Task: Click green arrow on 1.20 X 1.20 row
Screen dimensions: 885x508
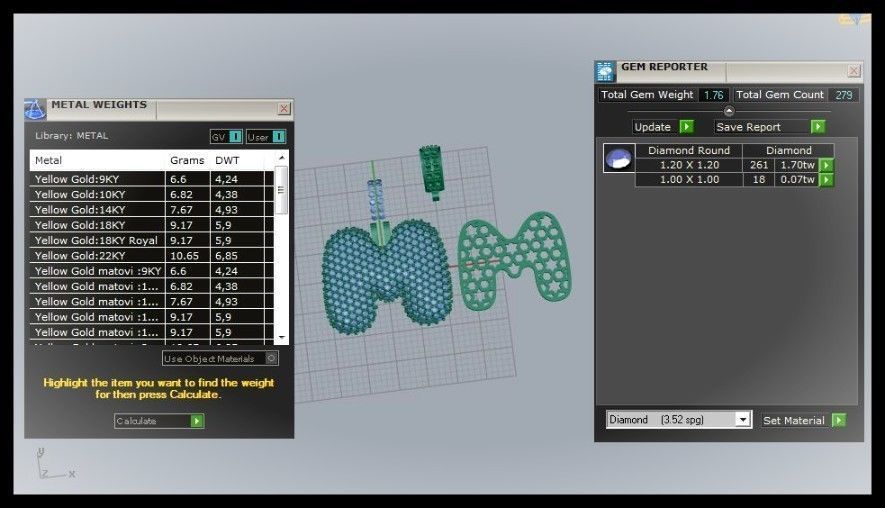Action: point(826,165)
